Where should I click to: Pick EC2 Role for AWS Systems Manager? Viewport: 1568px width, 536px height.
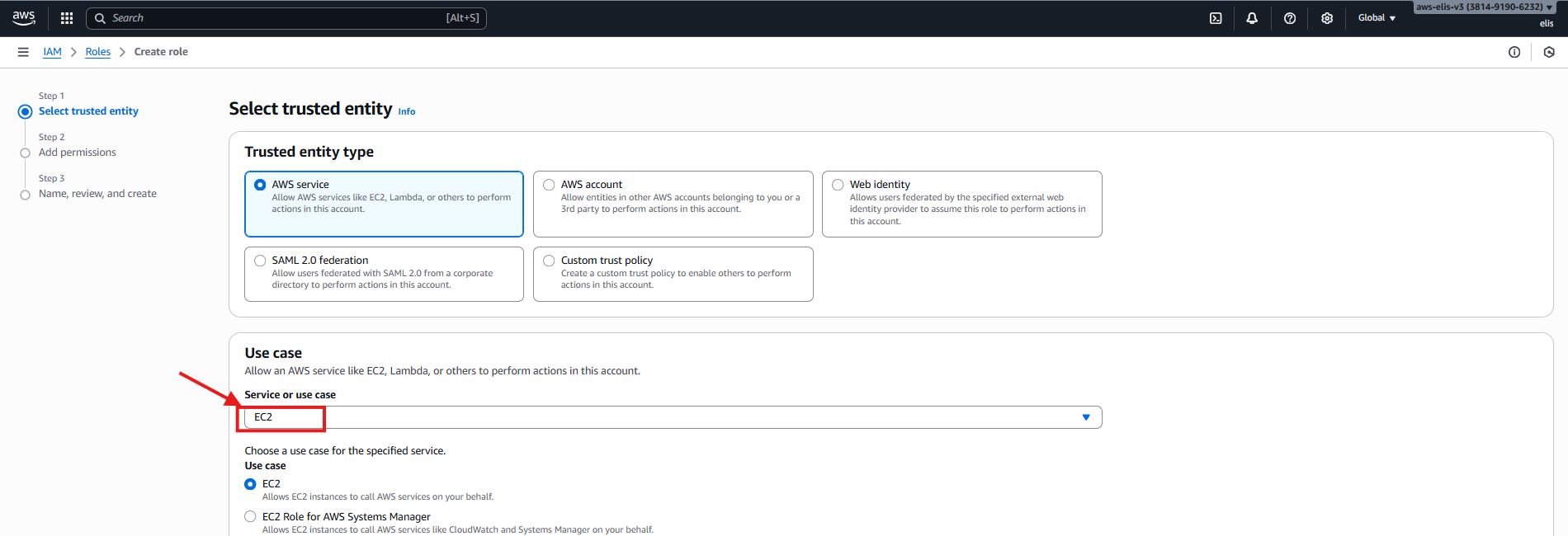250,516
